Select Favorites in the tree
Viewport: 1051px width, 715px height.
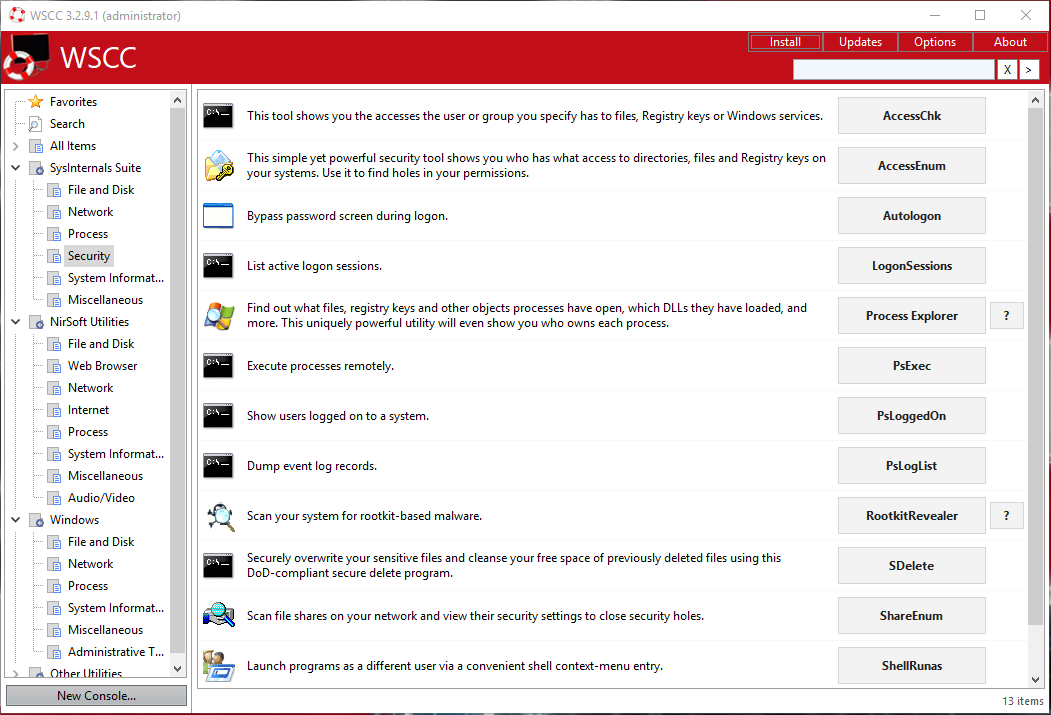(73, 102)
